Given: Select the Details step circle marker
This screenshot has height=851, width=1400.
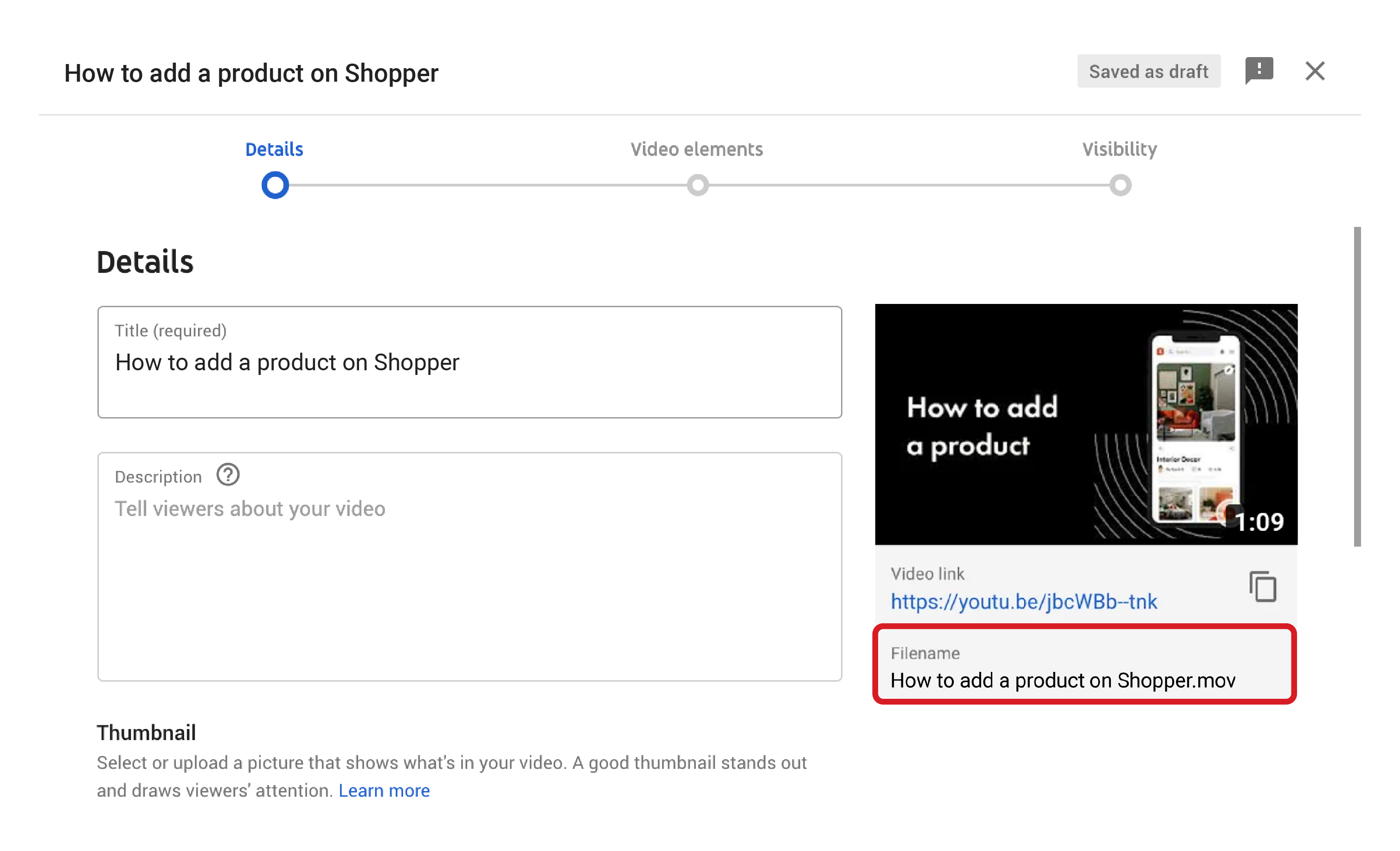Looking at the screenshot, I should coord(275,185).
